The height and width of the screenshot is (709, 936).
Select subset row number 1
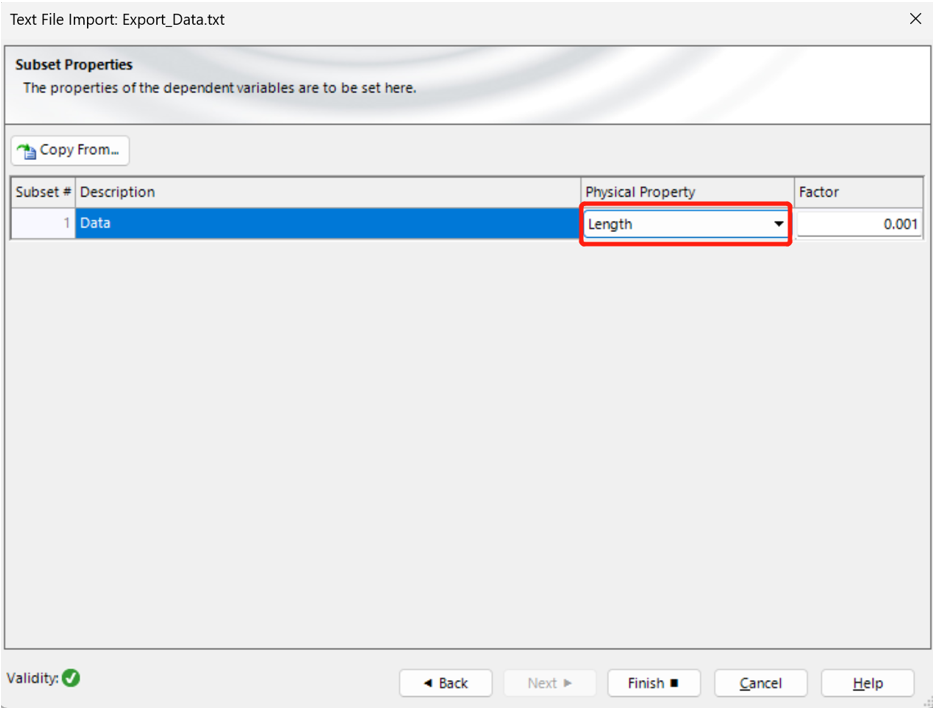coord(43,224)
